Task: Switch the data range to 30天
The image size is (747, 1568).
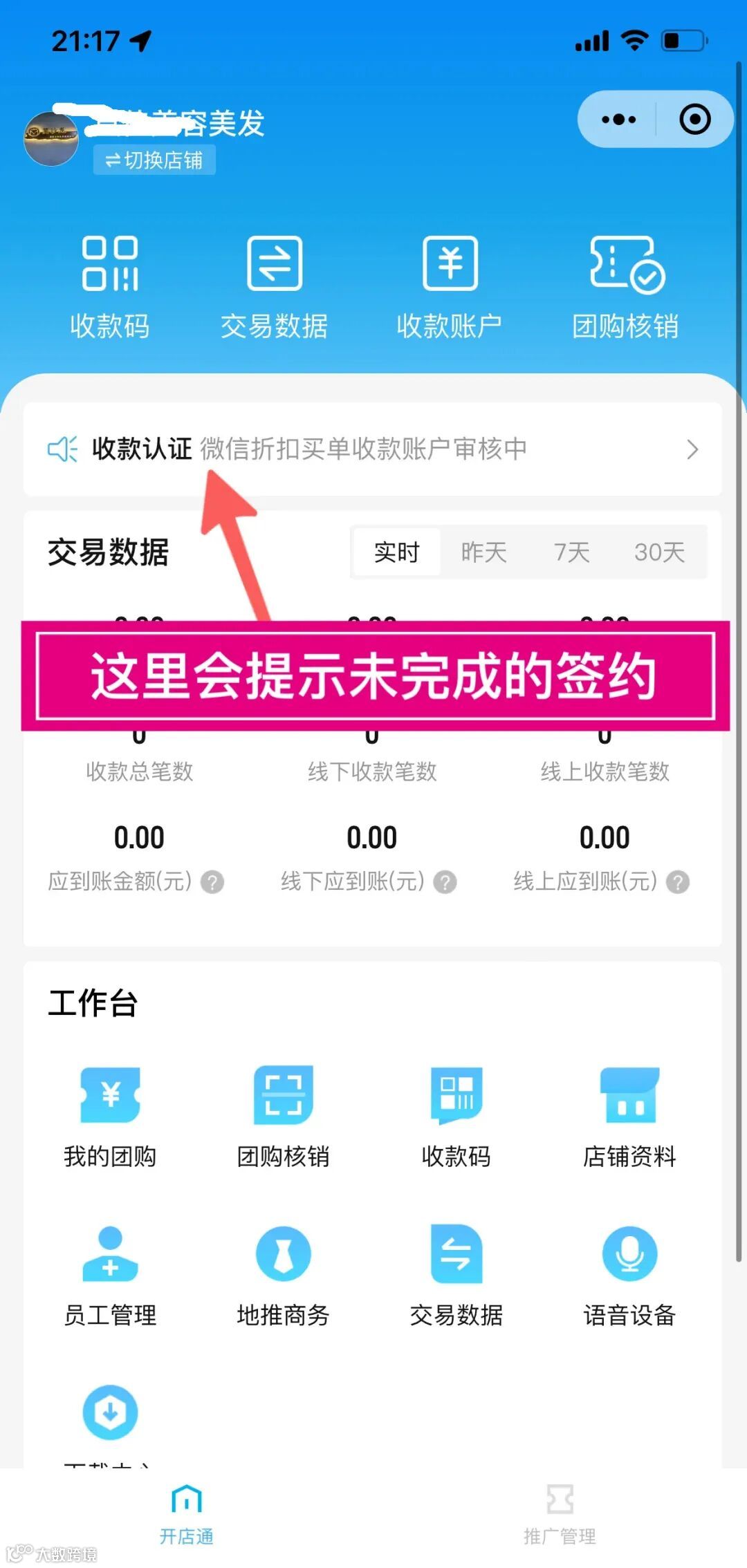Action: click(660, 552)
